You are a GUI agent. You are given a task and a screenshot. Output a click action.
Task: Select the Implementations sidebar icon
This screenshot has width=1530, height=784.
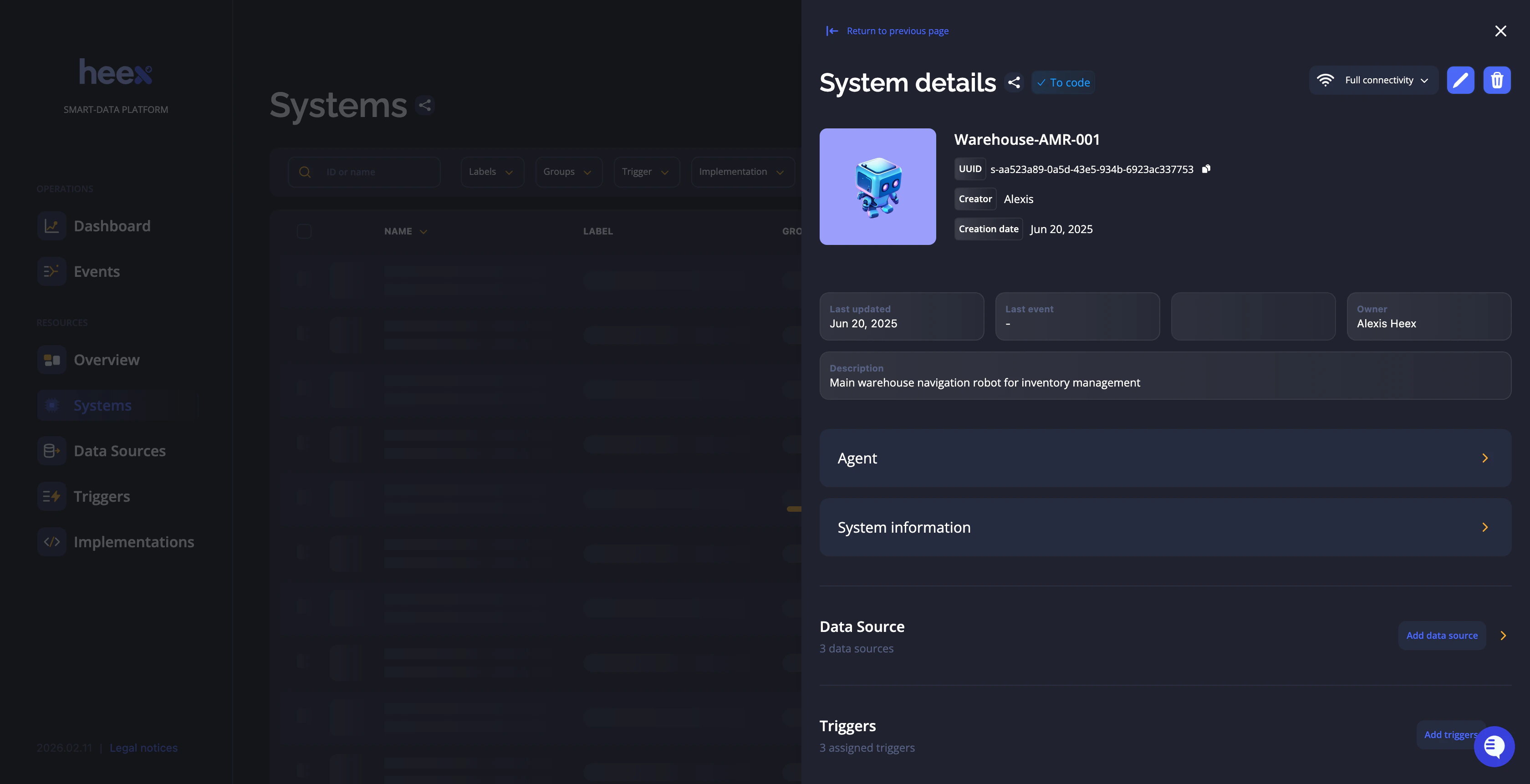coord(51,542)
